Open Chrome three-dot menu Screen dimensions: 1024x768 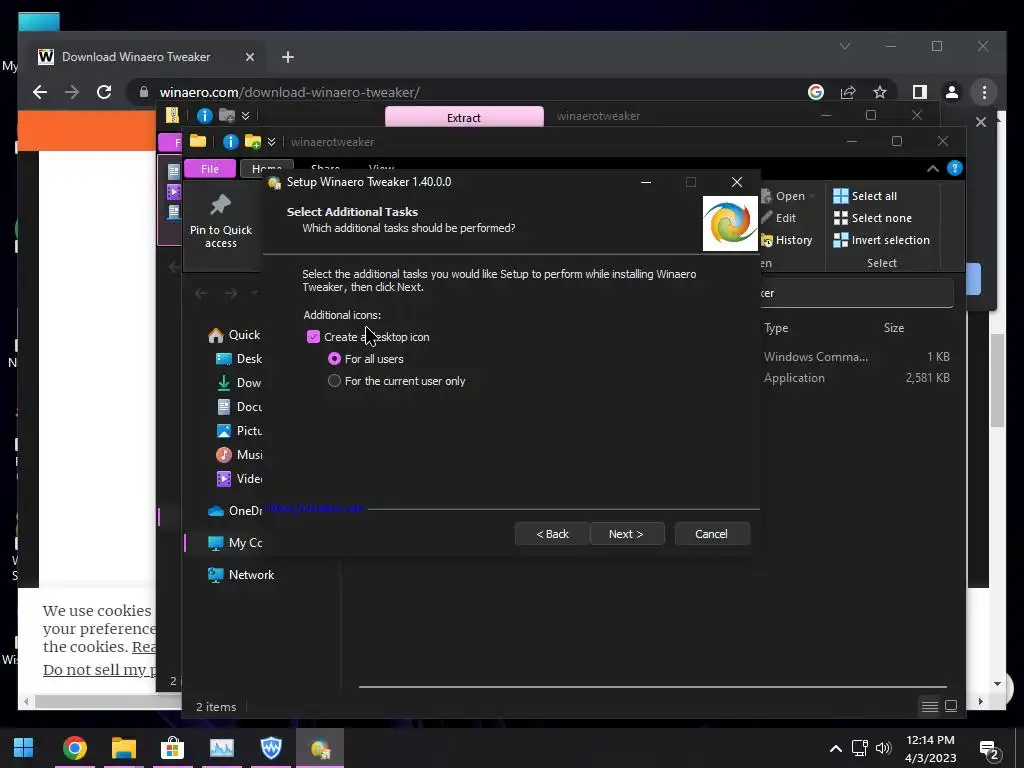click(984, 92)
